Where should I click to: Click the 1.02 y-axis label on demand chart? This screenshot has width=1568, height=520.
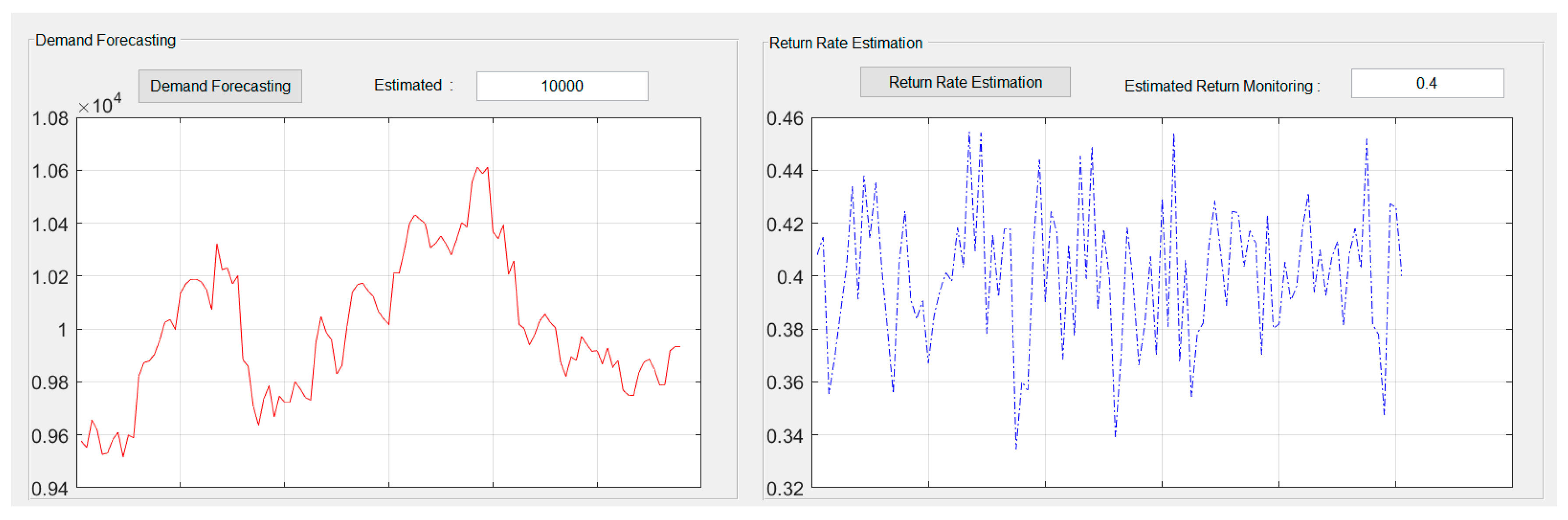pos(50,277)
